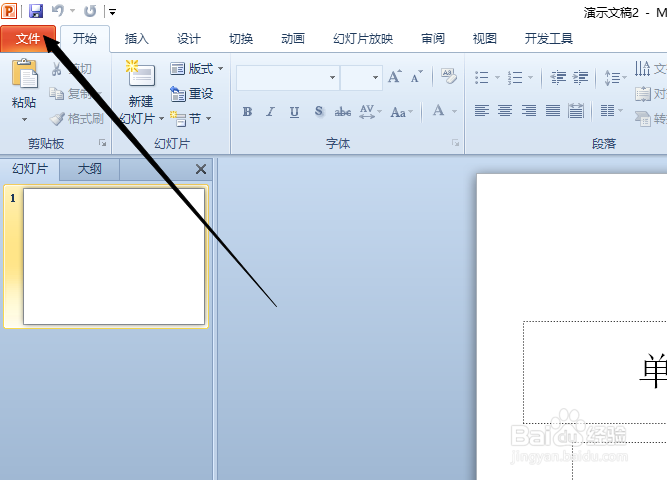
Task: Click the 粘贴 paste clipboard icon
Action: pyautogui.click(x=24, y=74)
